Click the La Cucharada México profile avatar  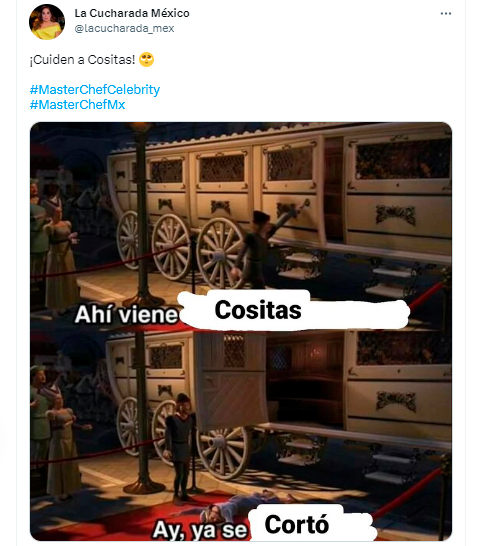47,22
